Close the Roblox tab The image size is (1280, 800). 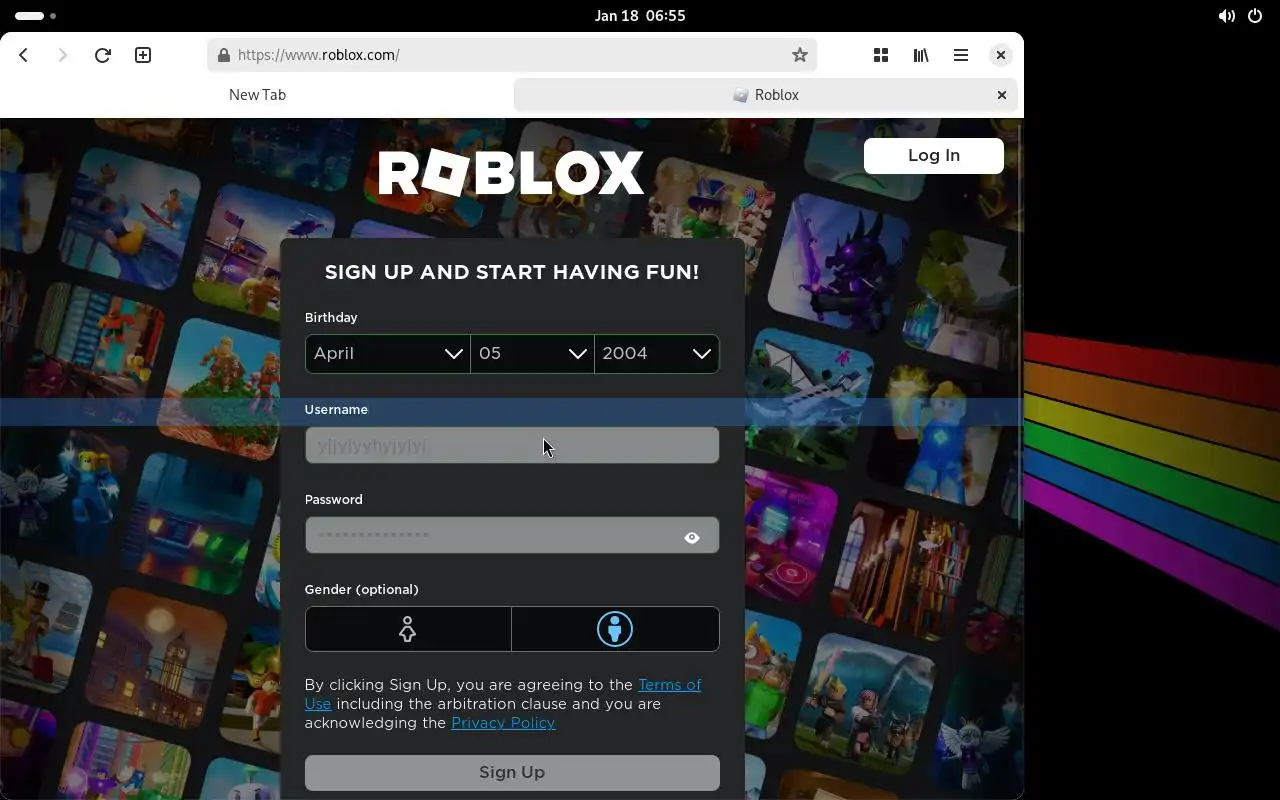click(x=1001, y=95)
